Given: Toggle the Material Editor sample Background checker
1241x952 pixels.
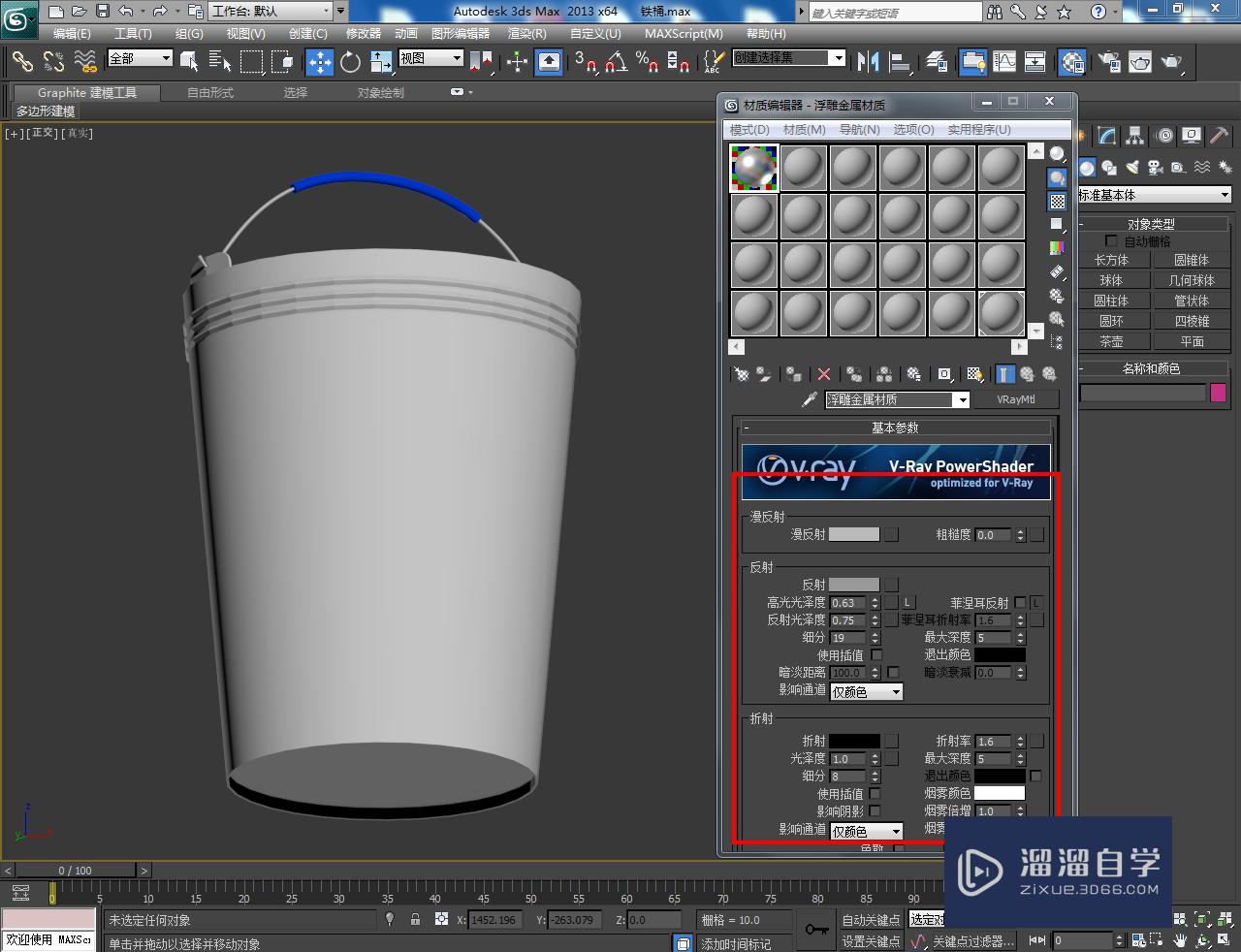Looking at the screenshot, I should tap(1057, 201).
